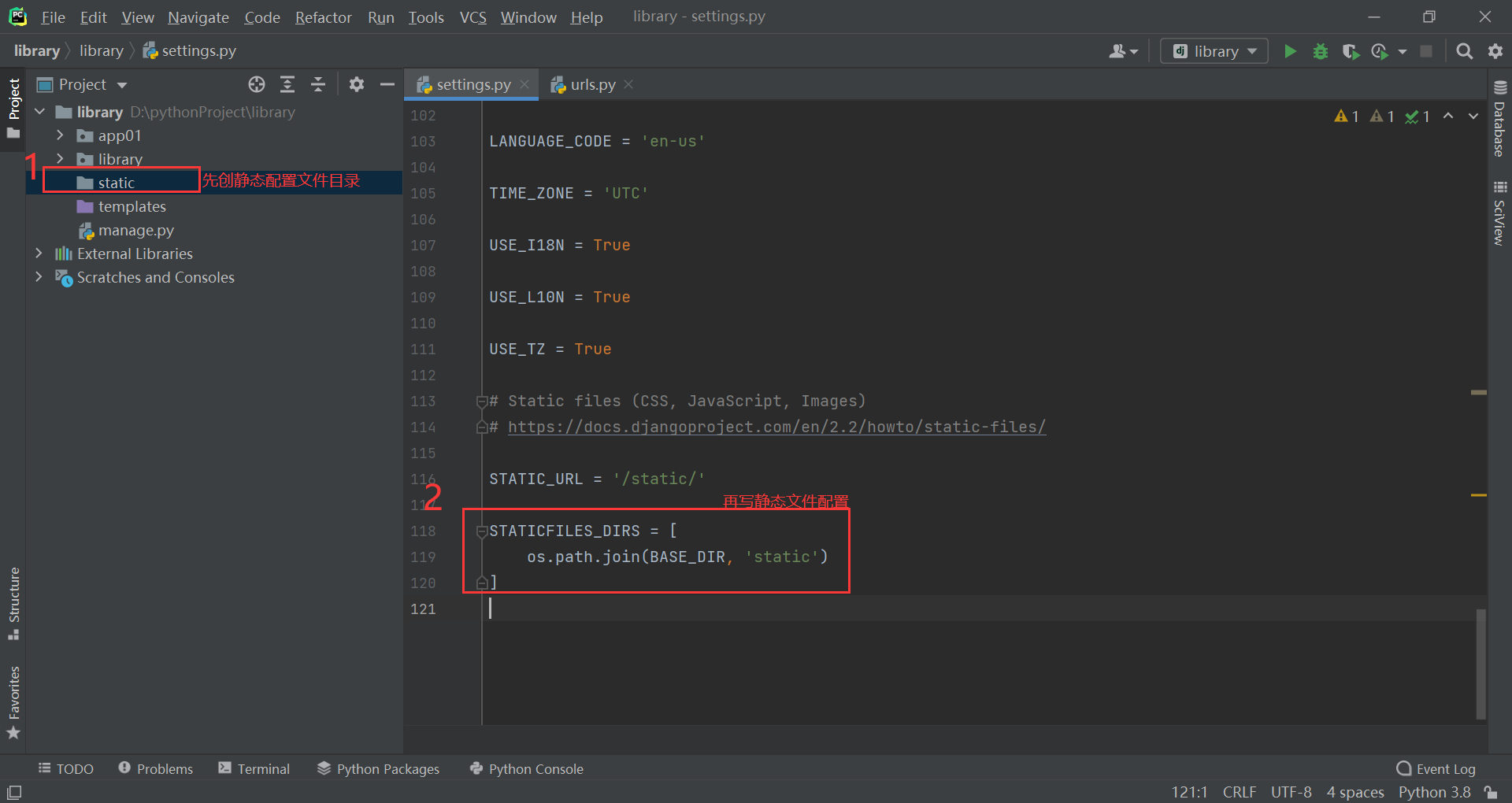
Task: Show the yellow warnings count inspection
Action: pos(1347,117)
